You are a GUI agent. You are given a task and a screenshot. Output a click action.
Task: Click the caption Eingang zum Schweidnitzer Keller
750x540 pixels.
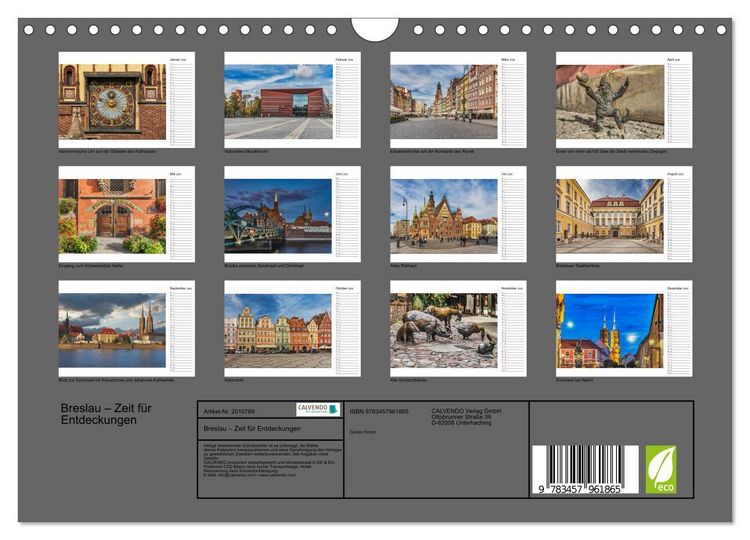click(91, 265)
